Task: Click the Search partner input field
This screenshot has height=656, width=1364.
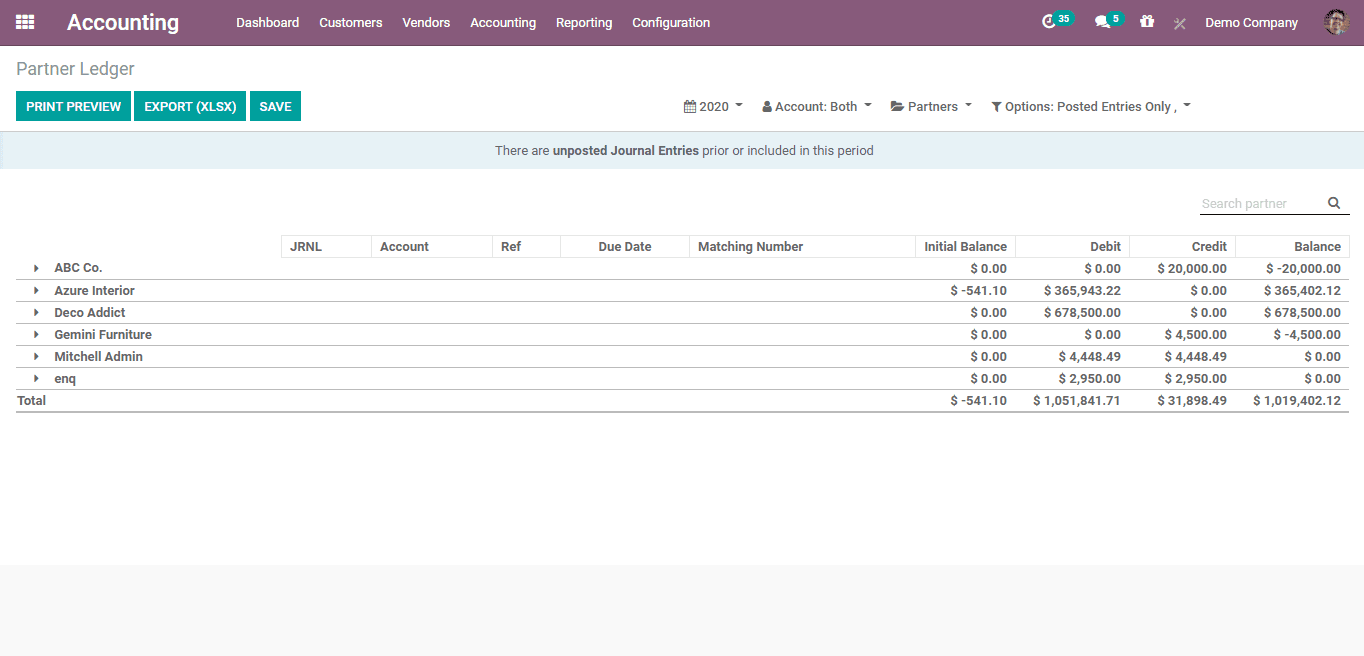Action: click(1260, 203)
